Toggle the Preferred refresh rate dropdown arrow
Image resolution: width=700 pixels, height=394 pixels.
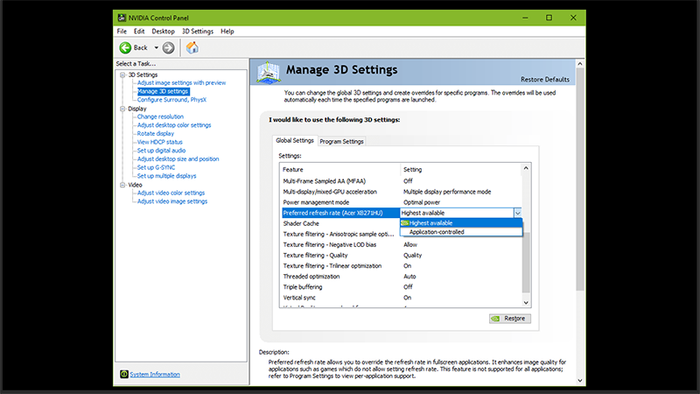point(518,213)
